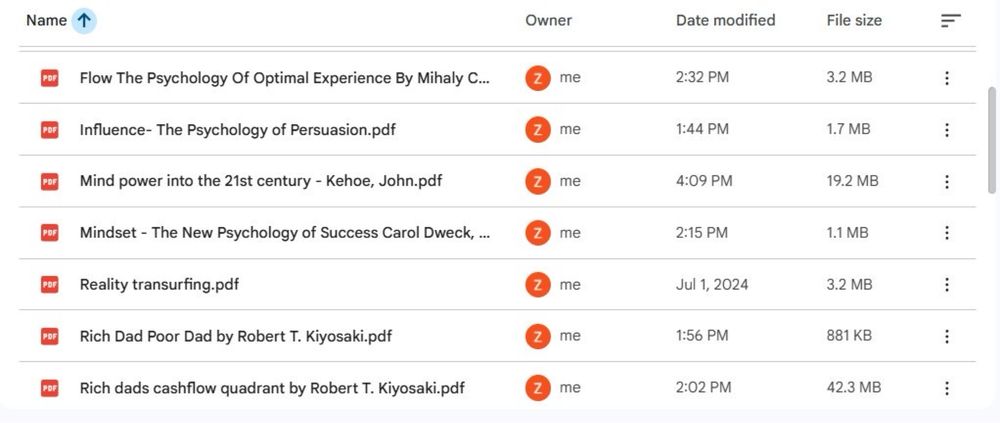
Task: Select Mind power into the 21st century file
Action: (260, 181)
